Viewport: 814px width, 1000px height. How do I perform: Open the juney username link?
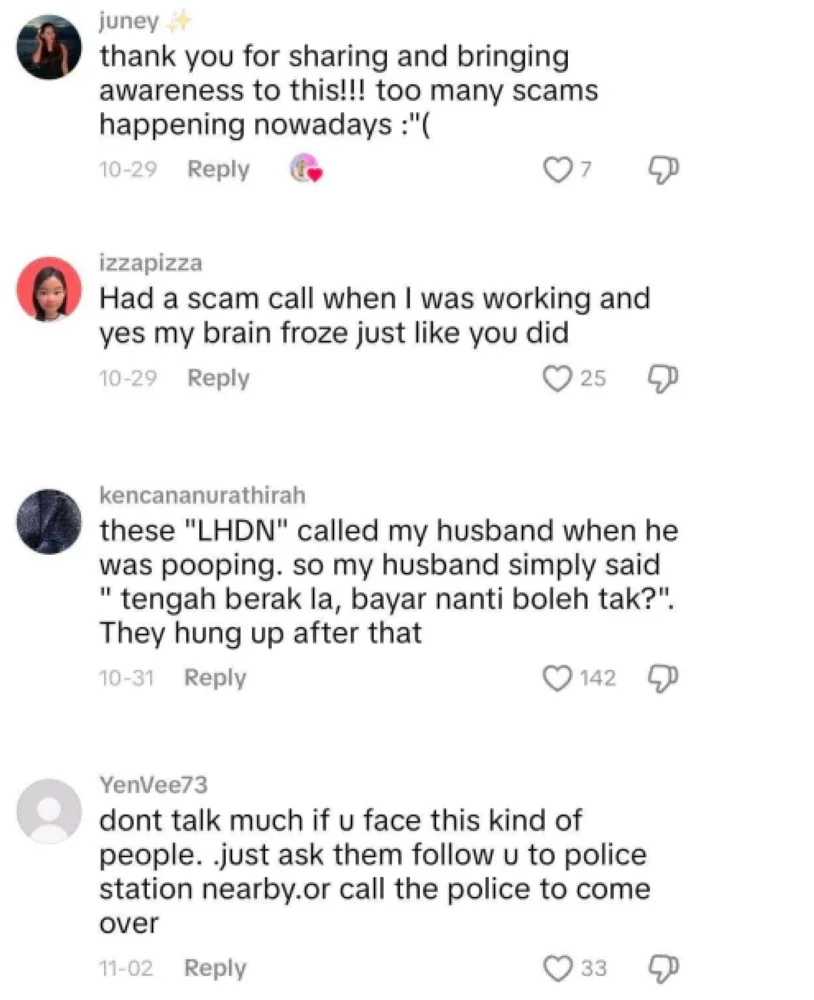coord(129,21)
